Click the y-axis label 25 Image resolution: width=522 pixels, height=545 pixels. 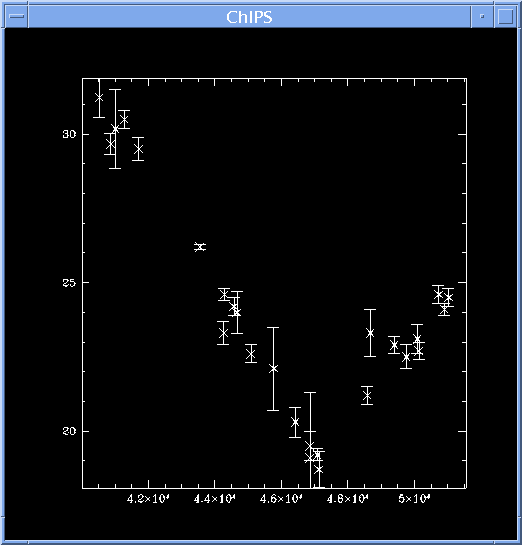(x=69, y=283)
